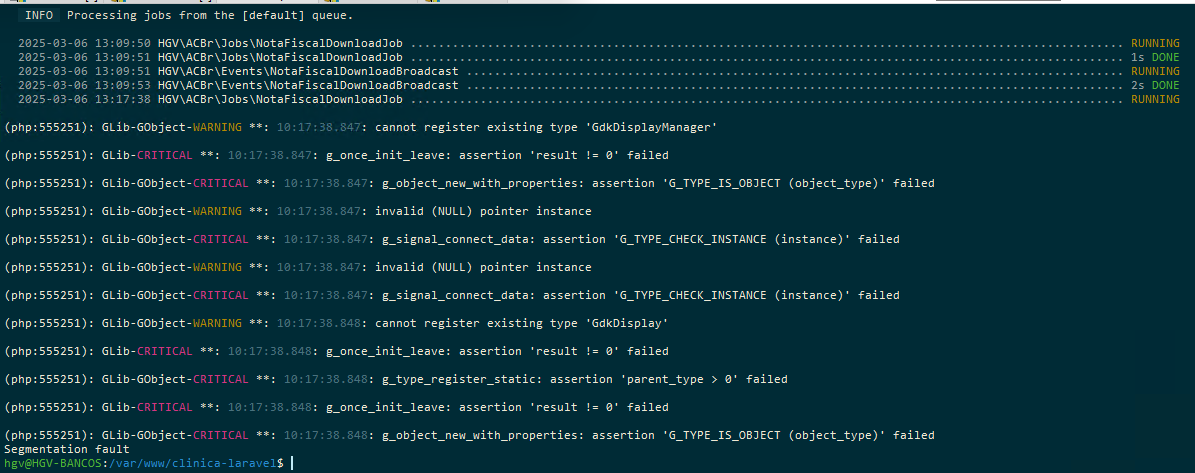The width and height of the screenshot is (1195, 473).
Task: Click the g_type_register_static assertion line
Action: coord(396,379)
